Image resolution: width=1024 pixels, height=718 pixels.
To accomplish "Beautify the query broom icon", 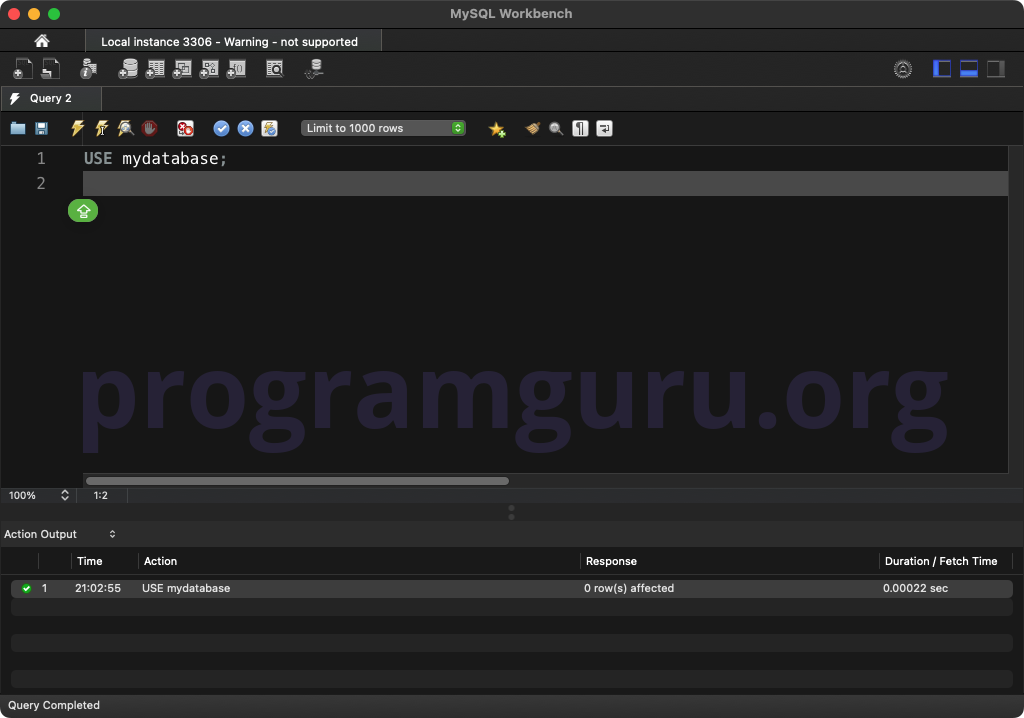I will pyautogui.click(x=532, y=128).
